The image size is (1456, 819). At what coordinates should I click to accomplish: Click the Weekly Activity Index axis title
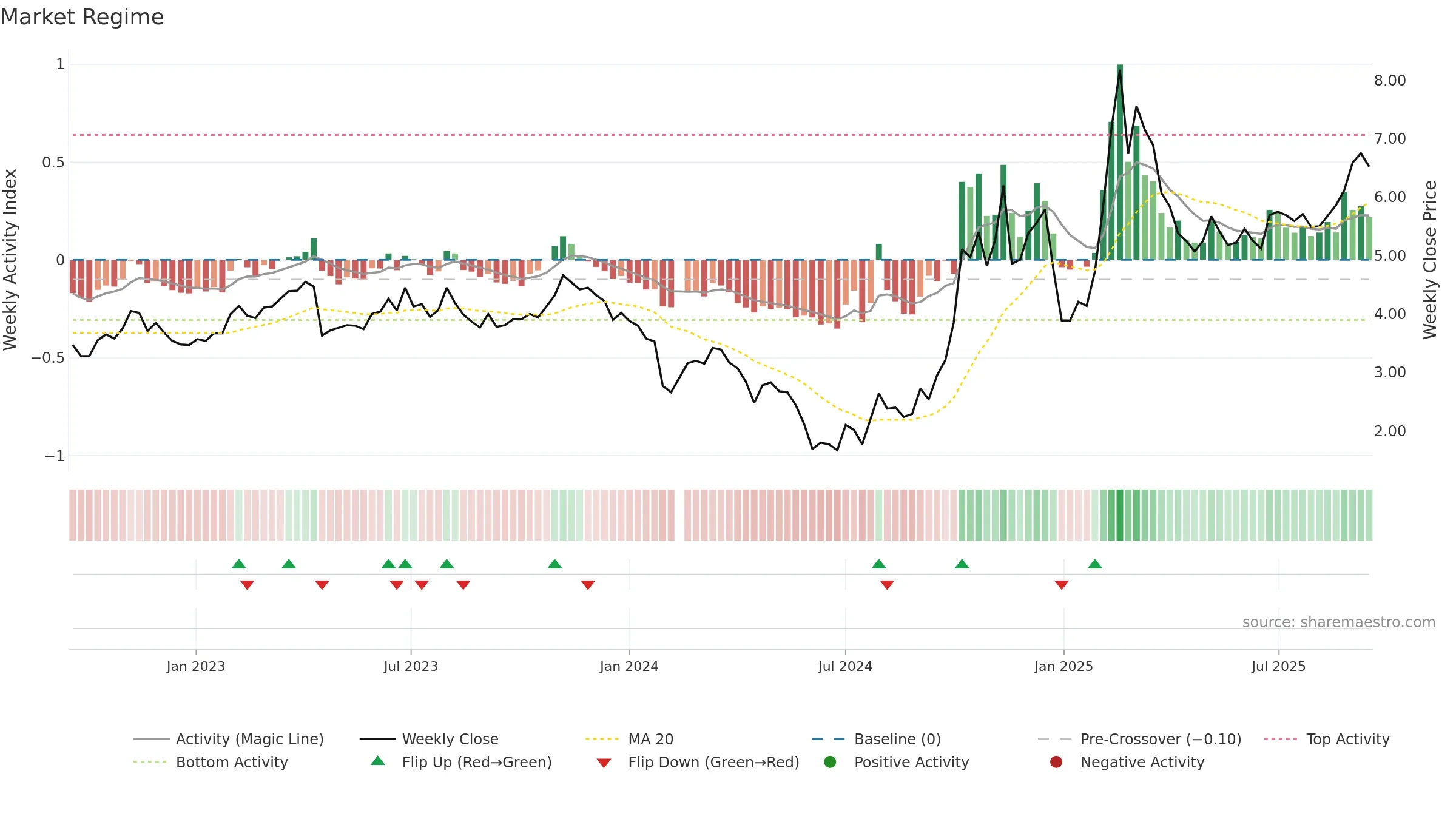[10, 260]
